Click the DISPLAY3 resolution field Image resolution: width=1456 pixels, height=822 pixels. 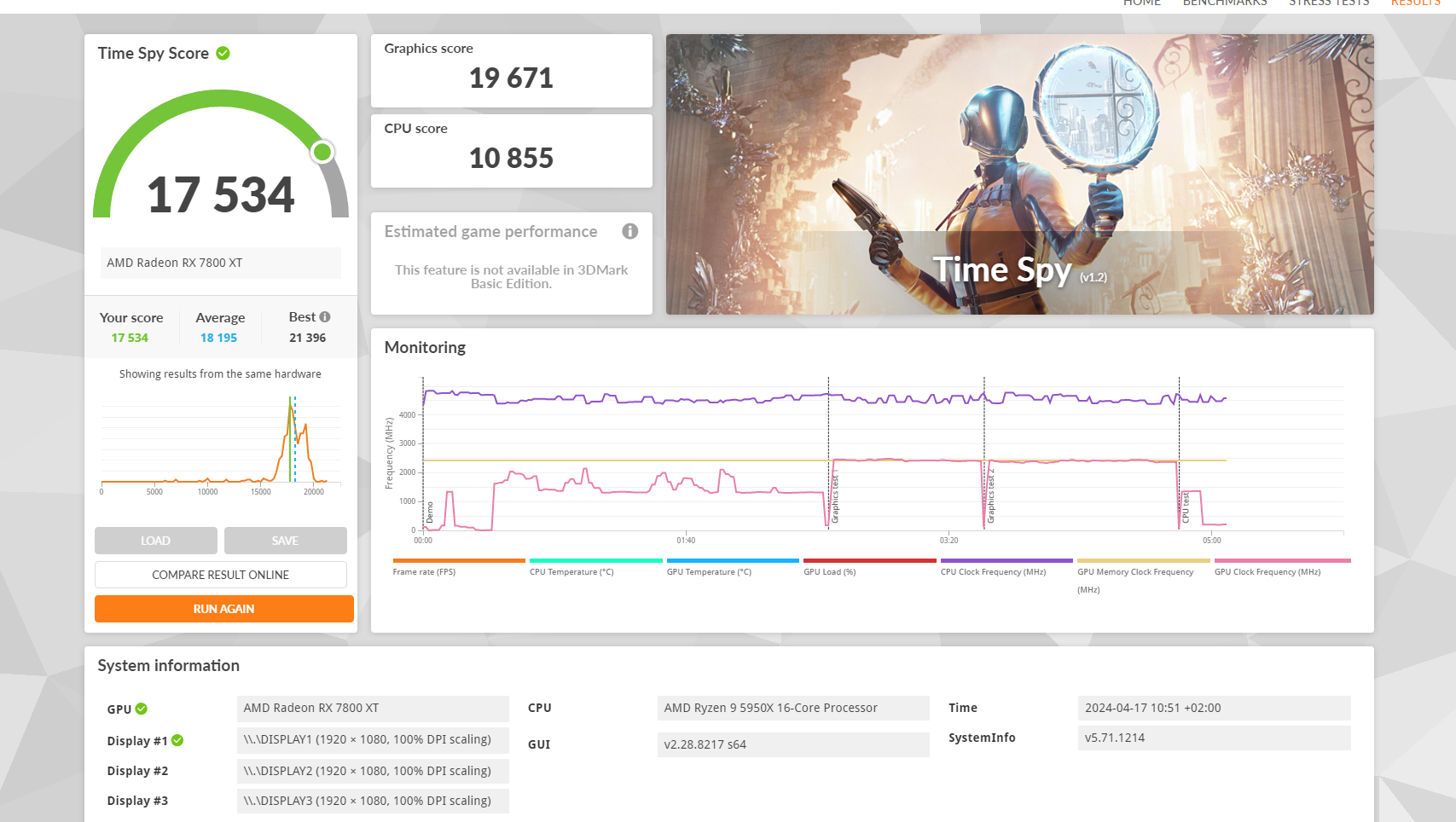(x=373, y=801)
